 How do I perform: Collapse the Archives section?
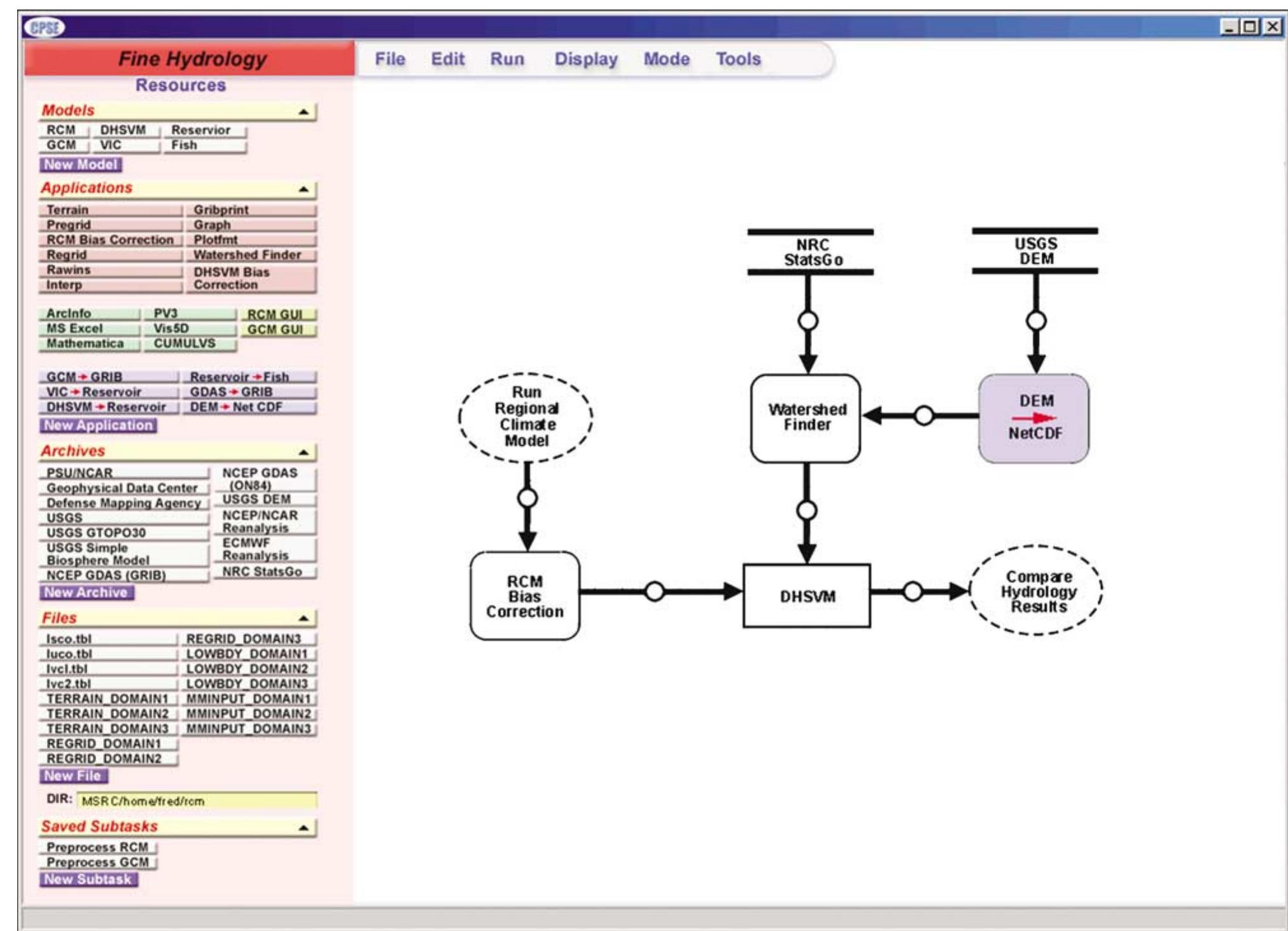click(304, 452)
